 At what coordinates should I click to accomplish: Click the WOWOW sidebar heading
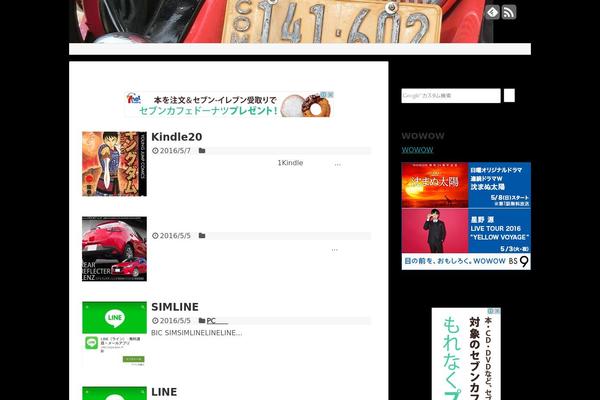pos(423,136)
